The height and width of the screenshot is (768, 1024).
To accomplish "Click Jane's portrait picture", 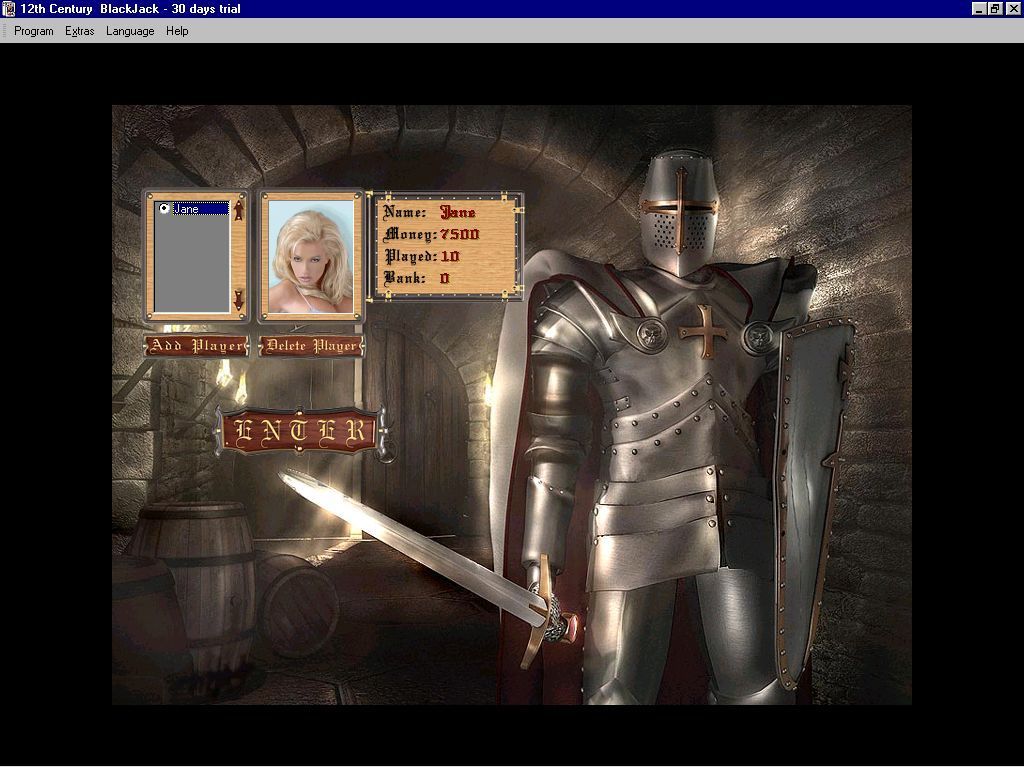I will 310,255.
